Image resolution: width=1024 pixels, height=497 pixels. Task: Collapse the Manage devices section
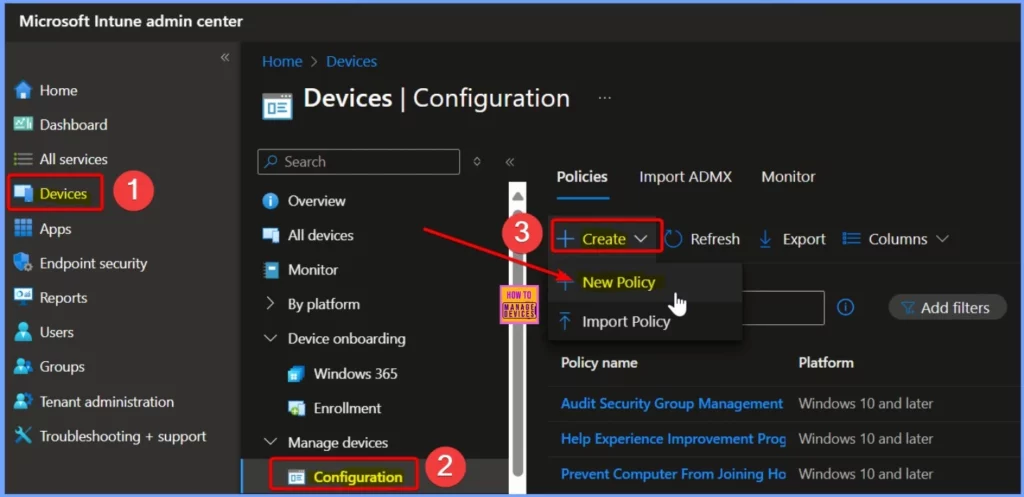270,442
